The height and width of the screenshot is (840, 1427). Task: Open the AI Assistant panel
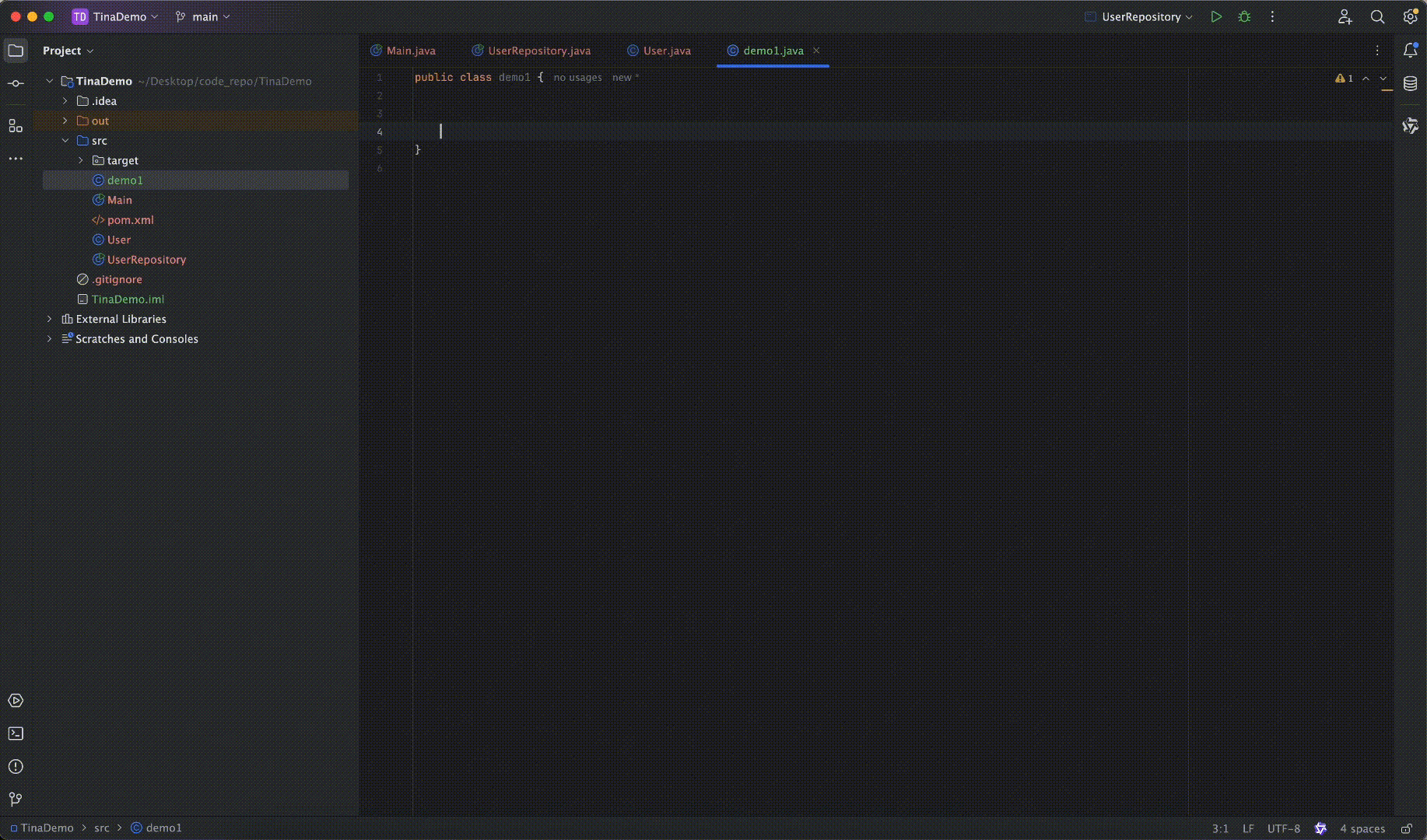coord(1411,125)
